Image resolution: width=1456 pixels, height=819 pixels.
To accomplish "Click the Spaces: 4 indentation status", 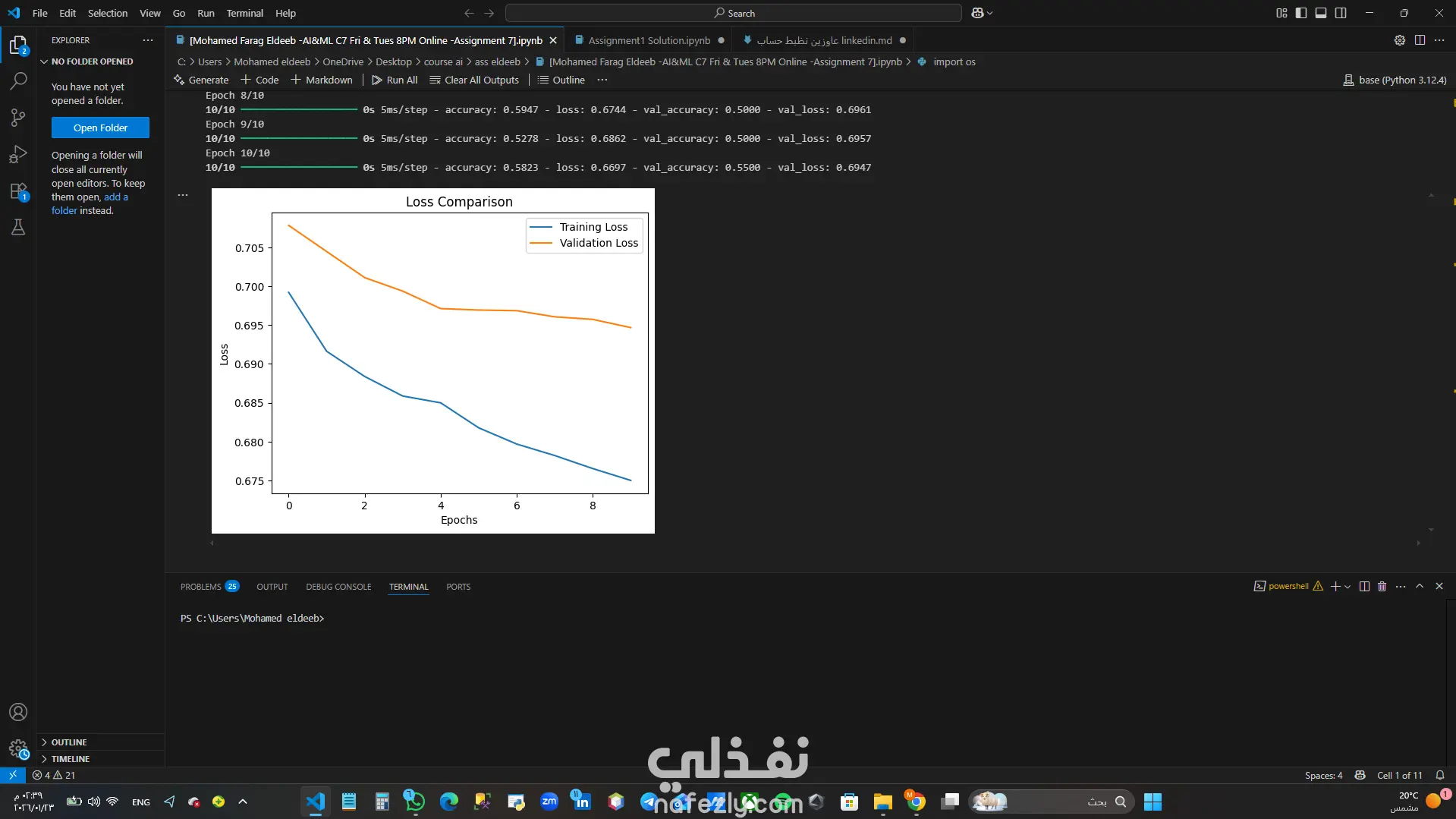I will click(x=1323, y=775).
